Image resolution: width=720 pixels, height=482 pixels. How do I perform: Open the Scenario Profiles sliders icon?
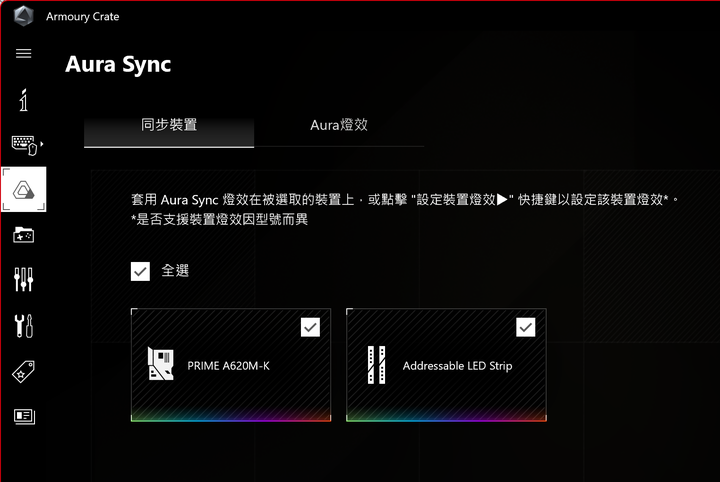click(x=23, y=279)
